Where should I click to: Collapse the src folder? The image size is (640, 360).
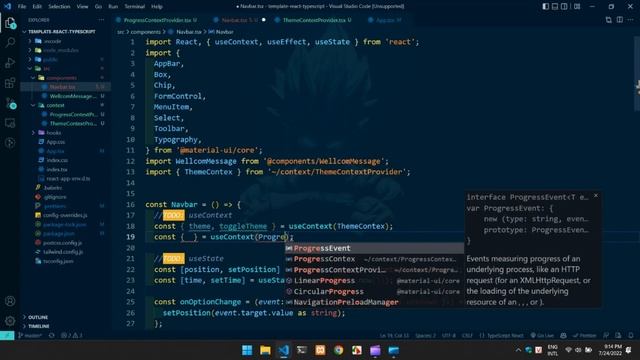[47, 69]
